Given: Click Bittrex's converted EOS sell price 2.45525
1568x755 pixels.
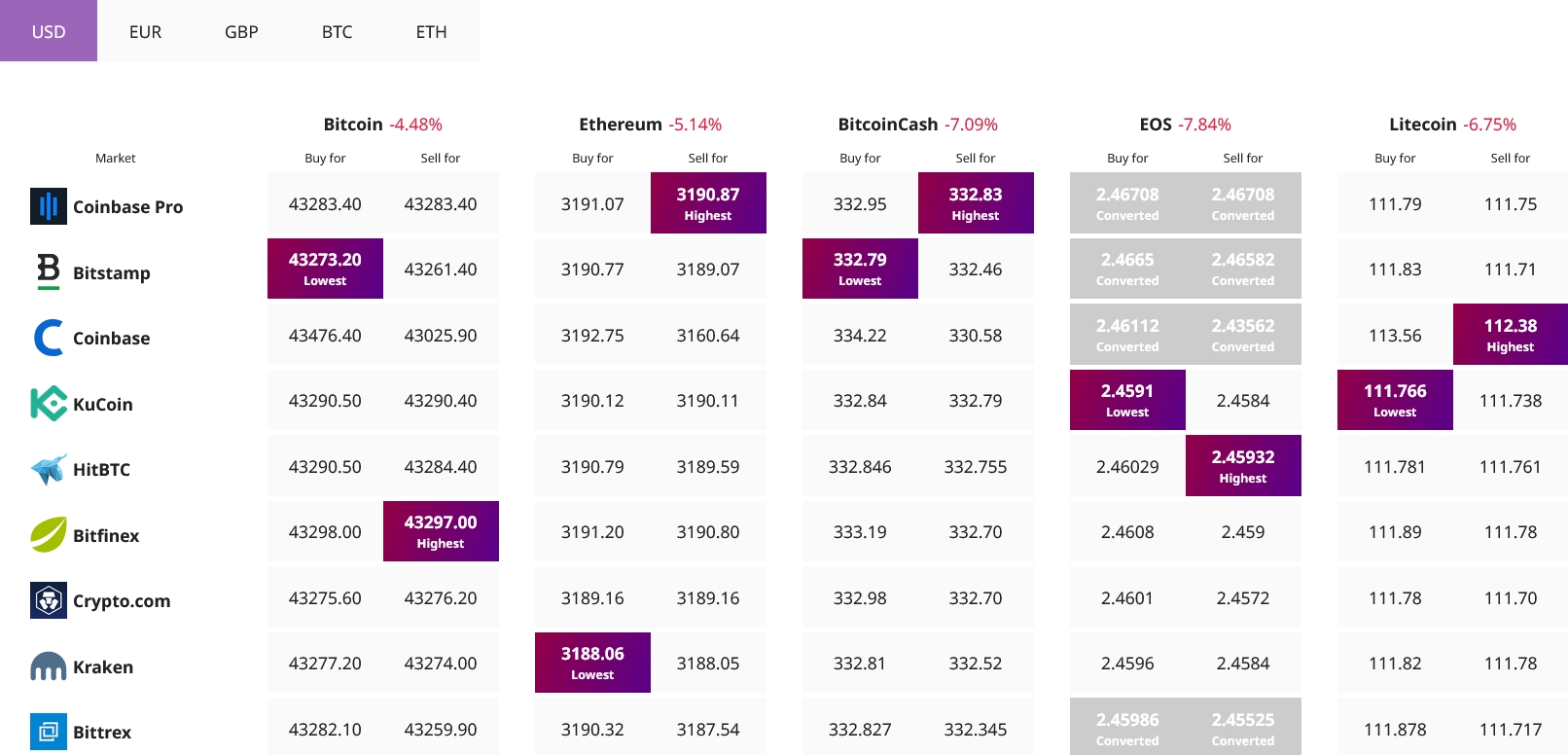Looking at the screenshot, I should click(x=1243, y=726).
